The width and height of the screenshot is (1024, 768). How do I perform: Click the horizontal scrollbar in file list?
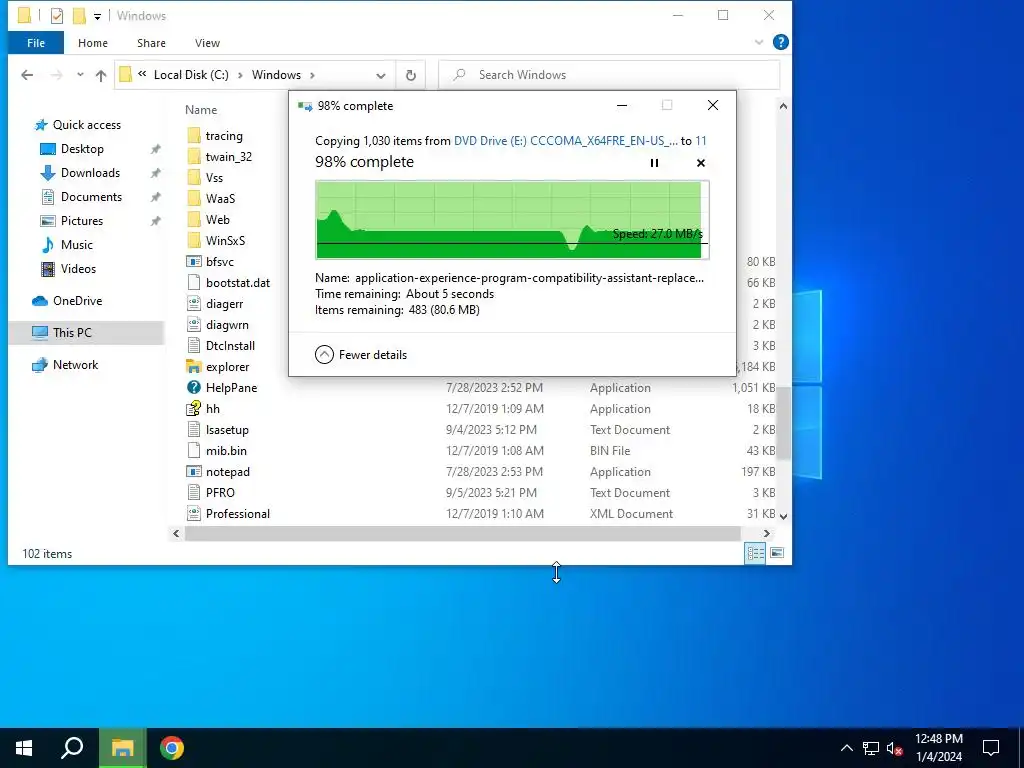coord(462,534)
